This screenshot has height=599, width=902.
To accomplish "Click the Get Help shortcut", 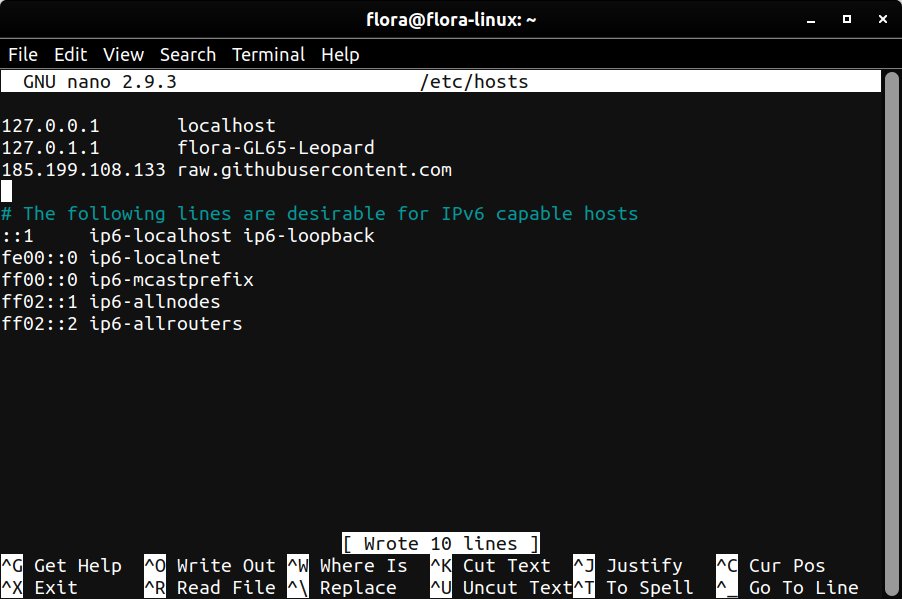I will [x=76, y=565].
